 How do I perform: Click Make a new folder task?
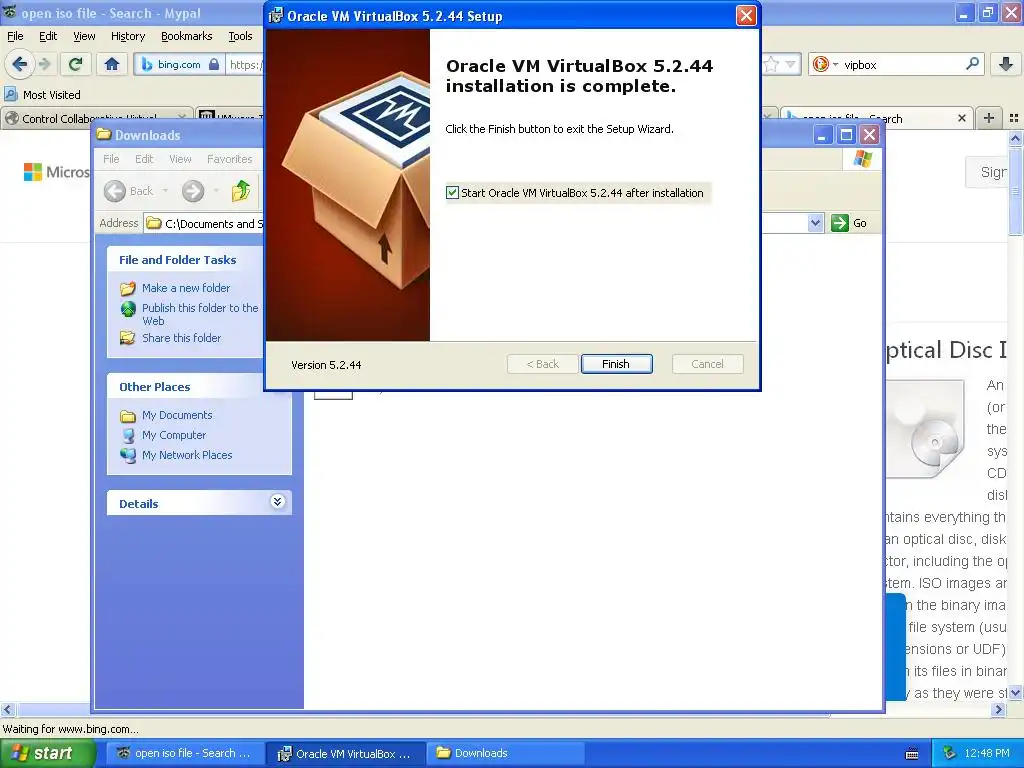[186, 288]
